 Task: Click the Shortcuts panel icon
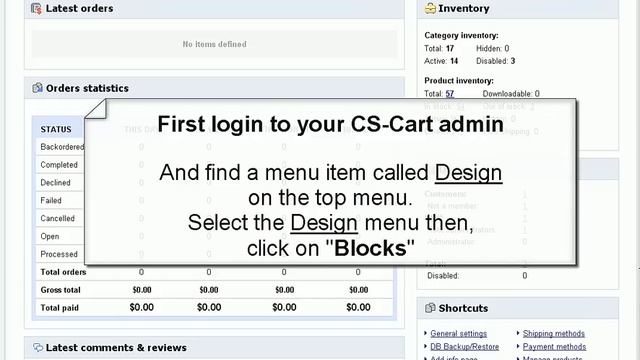[430, 308]
